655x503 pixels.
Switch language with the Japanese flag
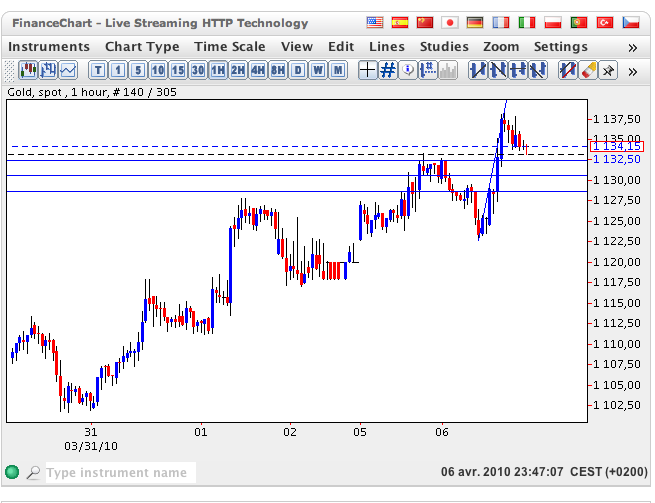451,22
